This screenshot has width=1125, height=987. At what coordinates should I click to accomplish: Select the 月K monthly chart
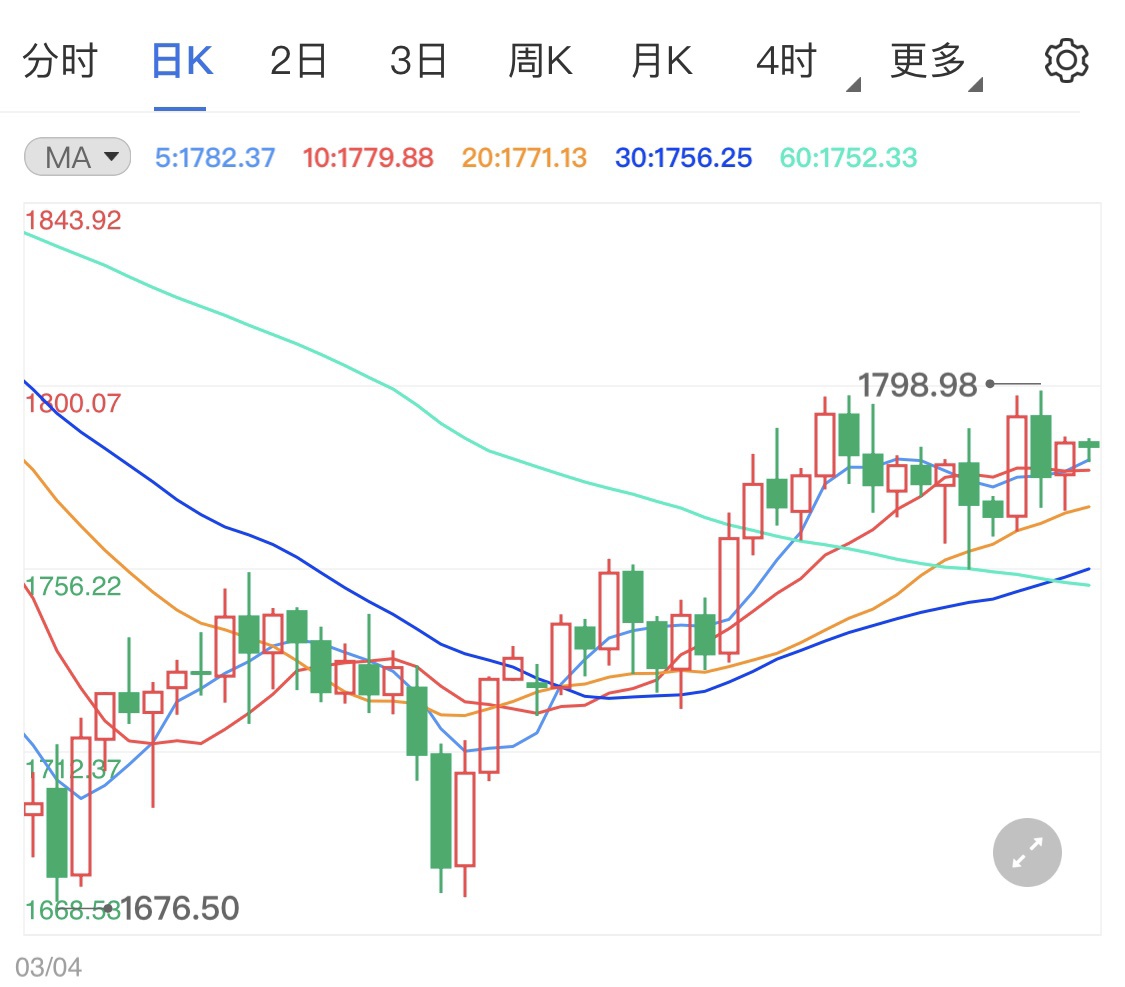point(661,62)
